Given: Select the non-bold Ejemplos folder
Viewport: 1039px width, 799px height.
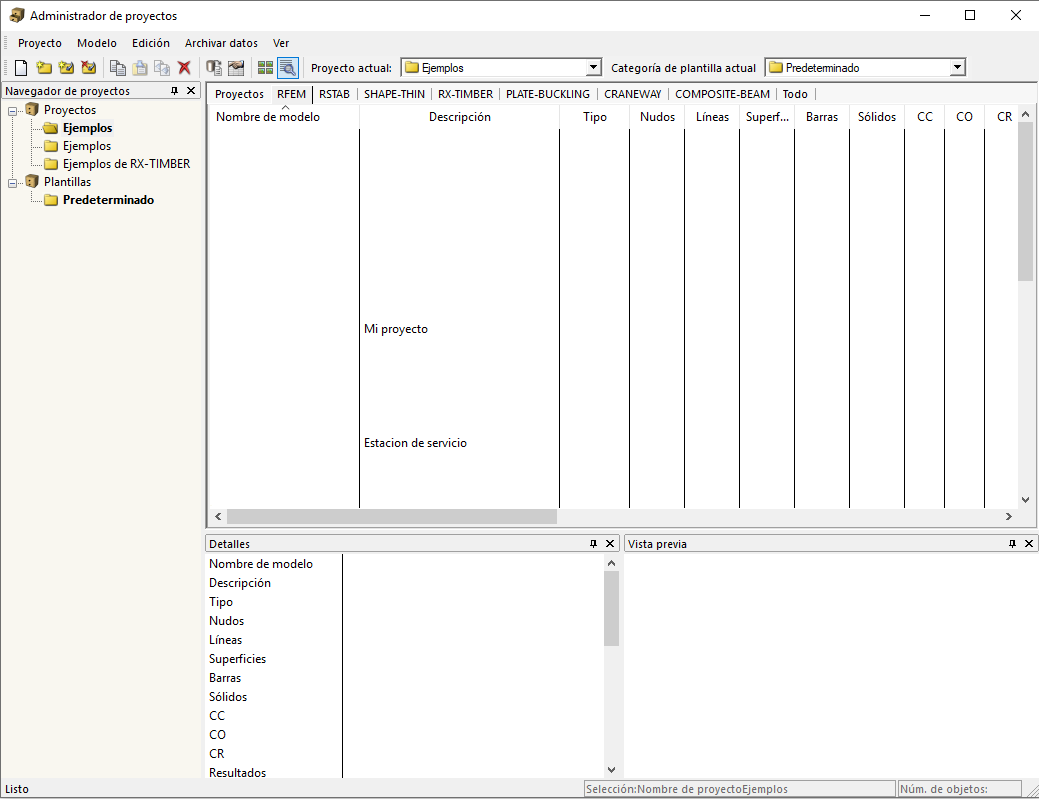Looking at the screenshot, I should pos(87,146).
